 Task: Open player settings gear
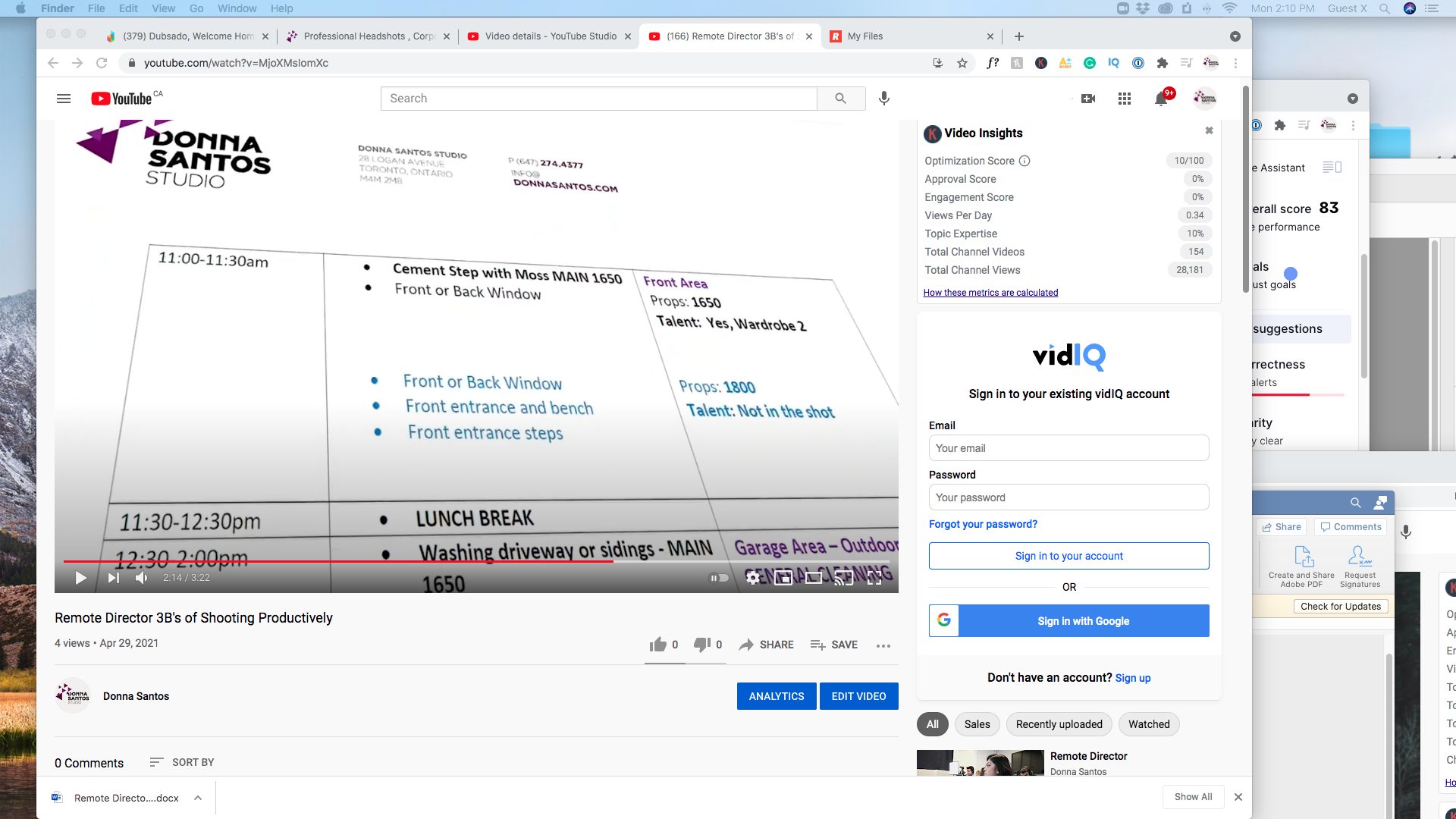[752, 578]
